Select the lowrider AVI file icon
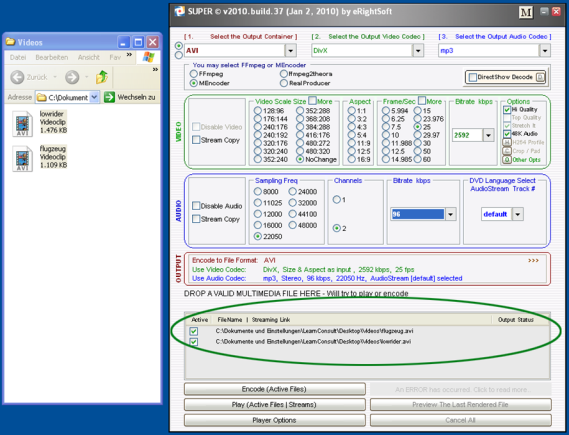The image size is (569, 435). click(22, 124)
